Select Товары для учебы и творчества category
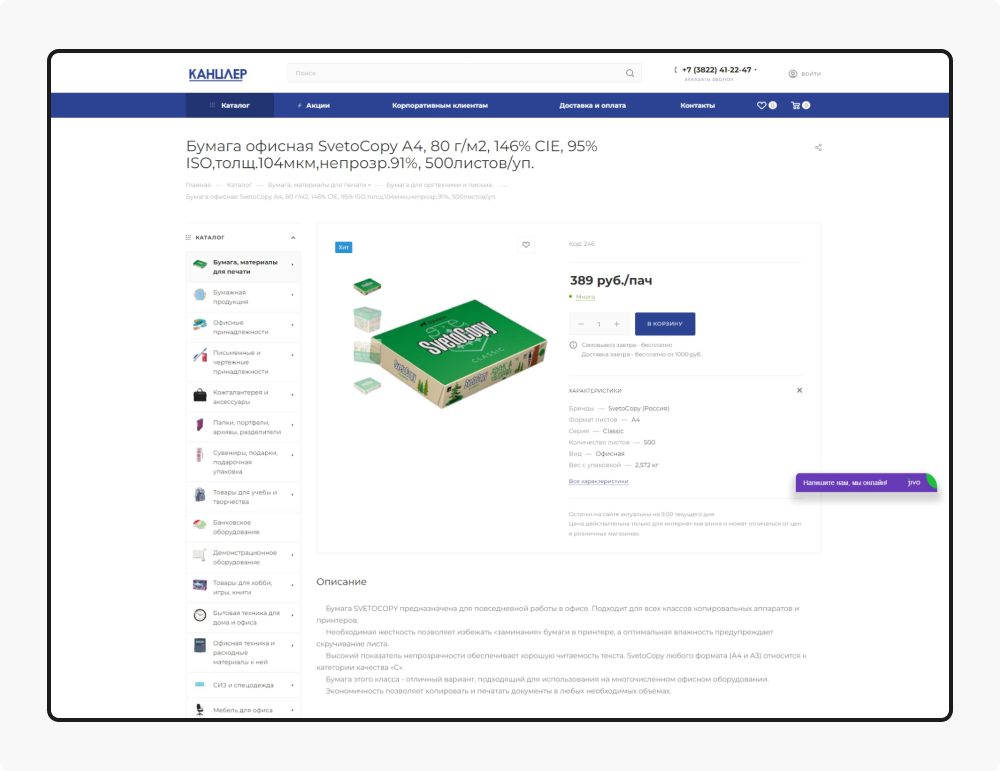The image size is (1000, 771). [x=243, y=497]
